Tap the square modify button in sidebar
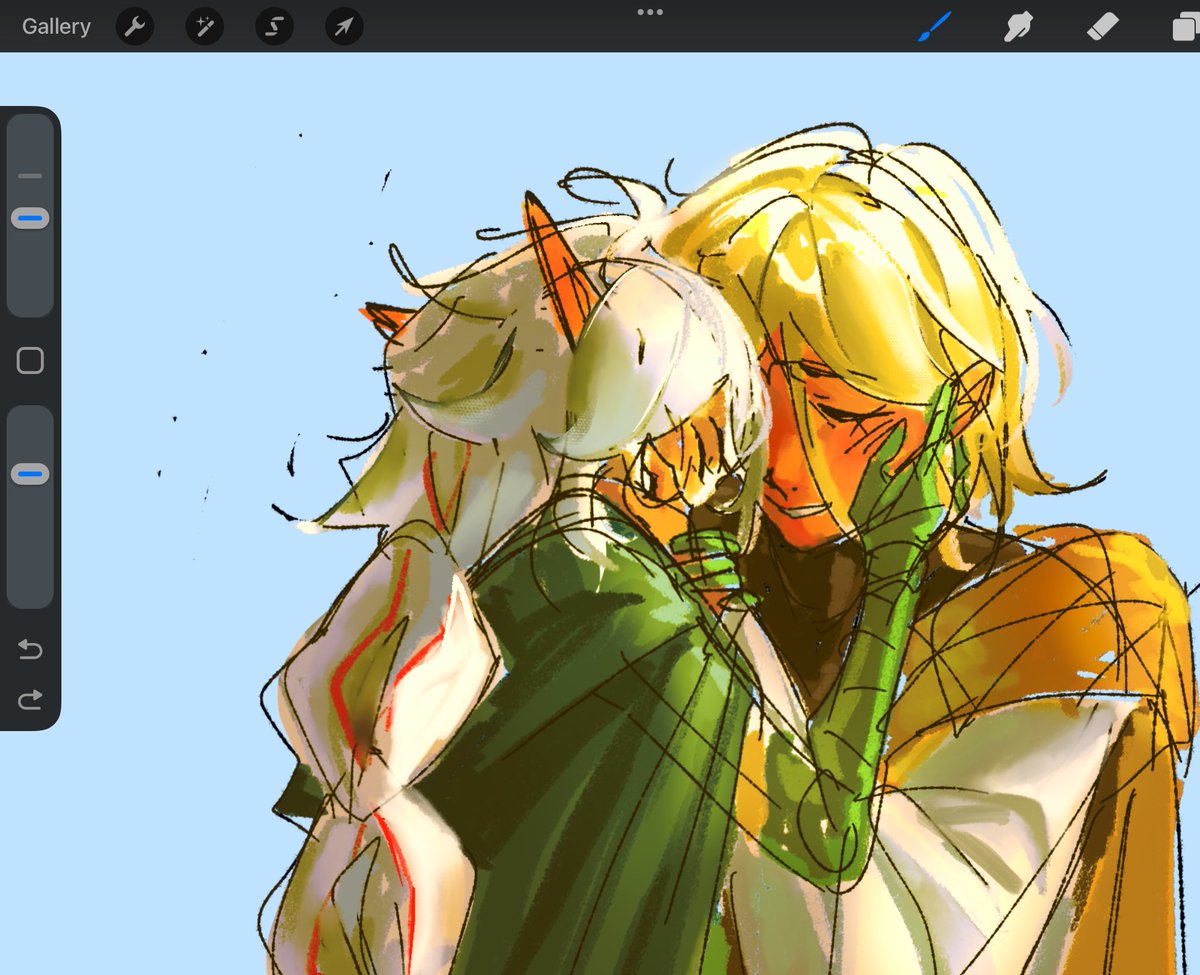 click(x=30, y=361)
